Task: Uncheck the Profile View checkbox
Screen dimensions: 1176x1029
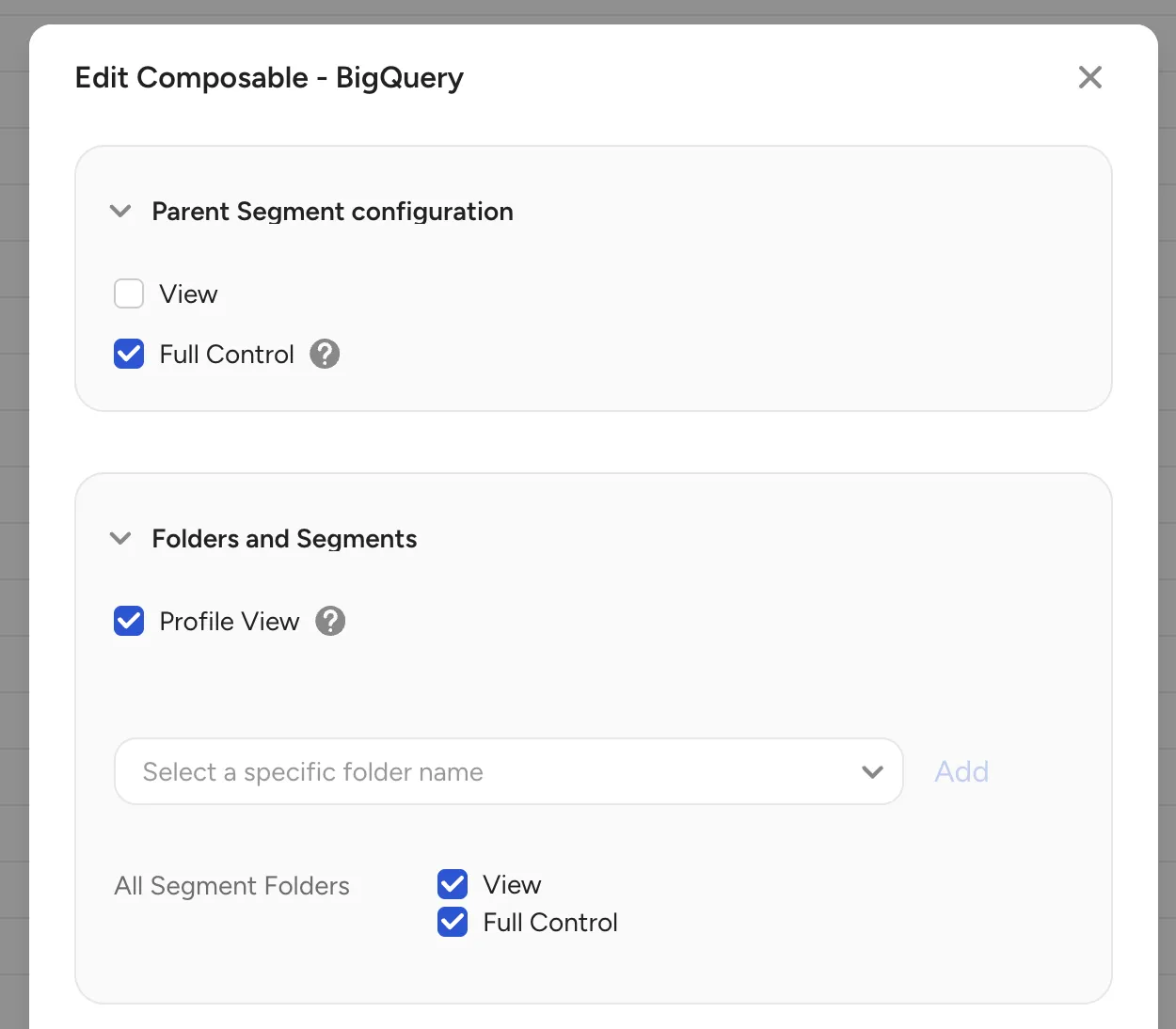Action: (x=129, y=622)
